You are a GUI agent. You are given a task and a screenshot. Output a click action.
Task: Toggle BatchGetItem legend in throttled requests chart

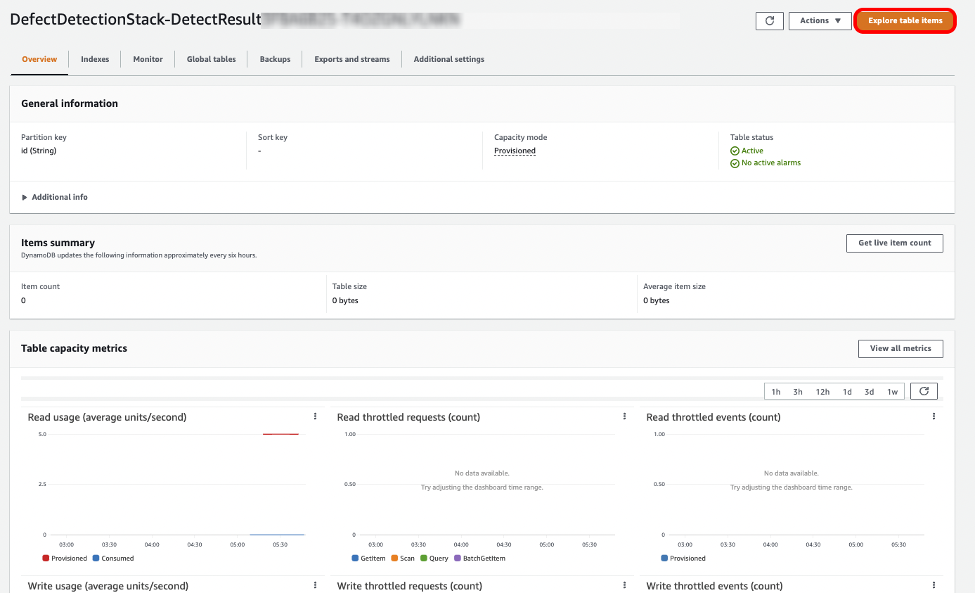(480, 558)
